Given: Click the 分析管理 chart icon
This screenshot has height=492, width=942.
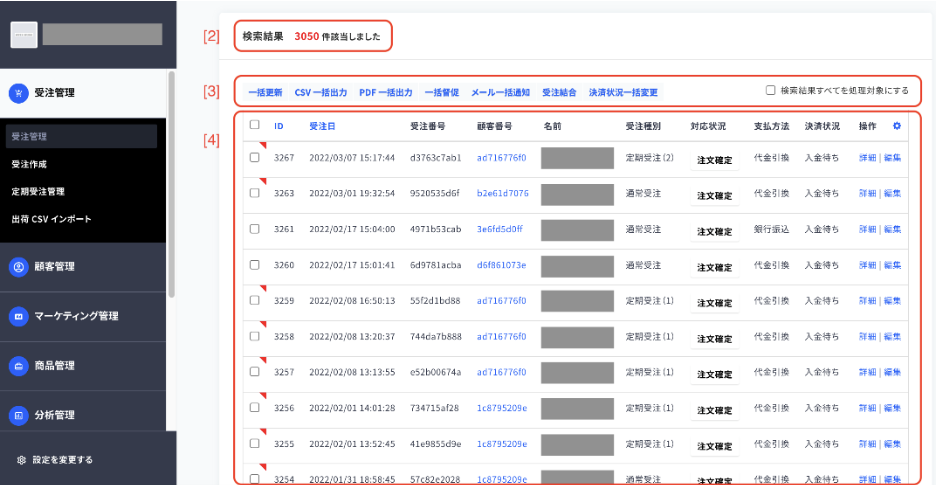Looking at the screenshot, I should [x=19, y=416].
